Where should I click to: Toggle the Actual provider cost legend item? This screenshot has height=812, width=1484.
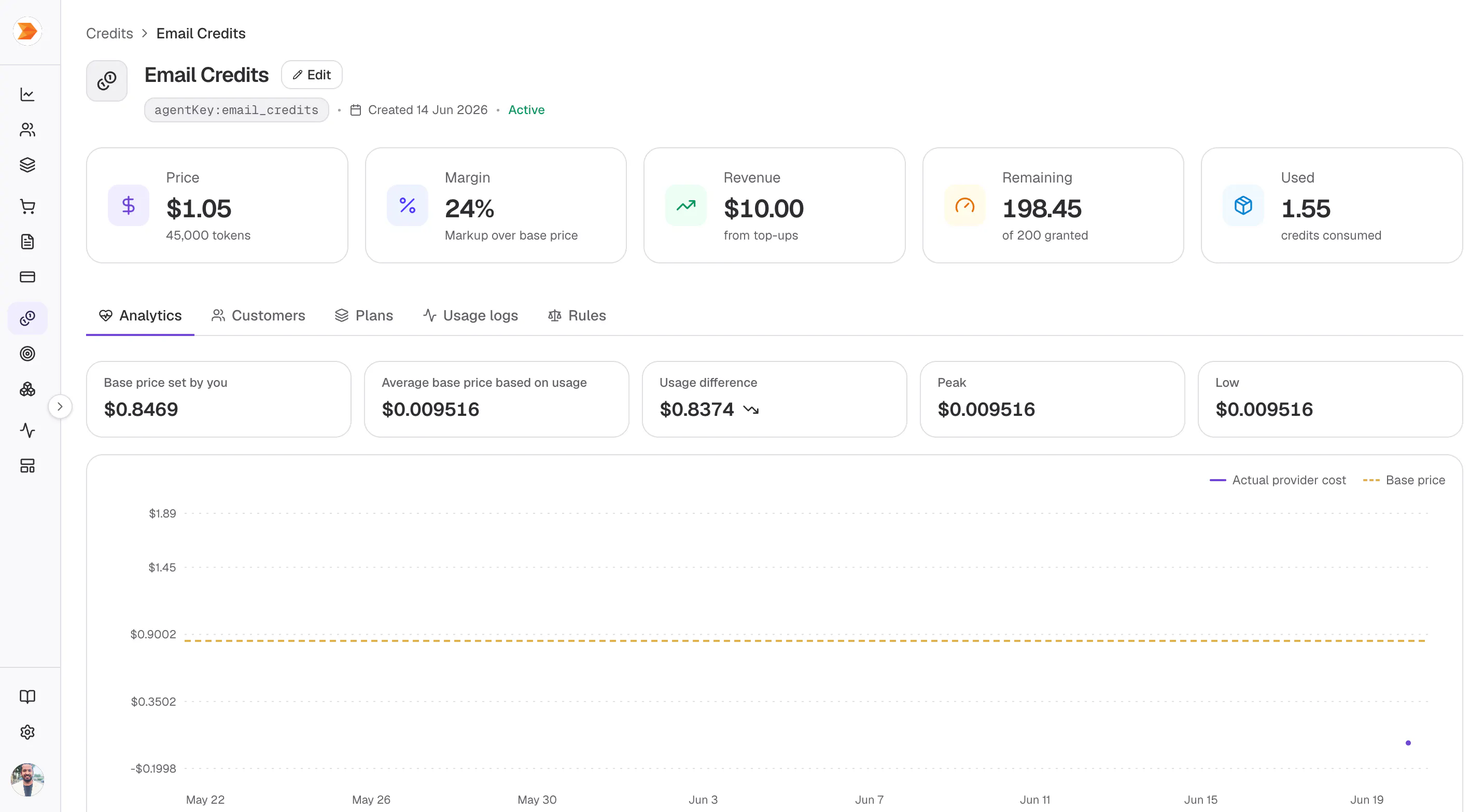coord(1278,480)
